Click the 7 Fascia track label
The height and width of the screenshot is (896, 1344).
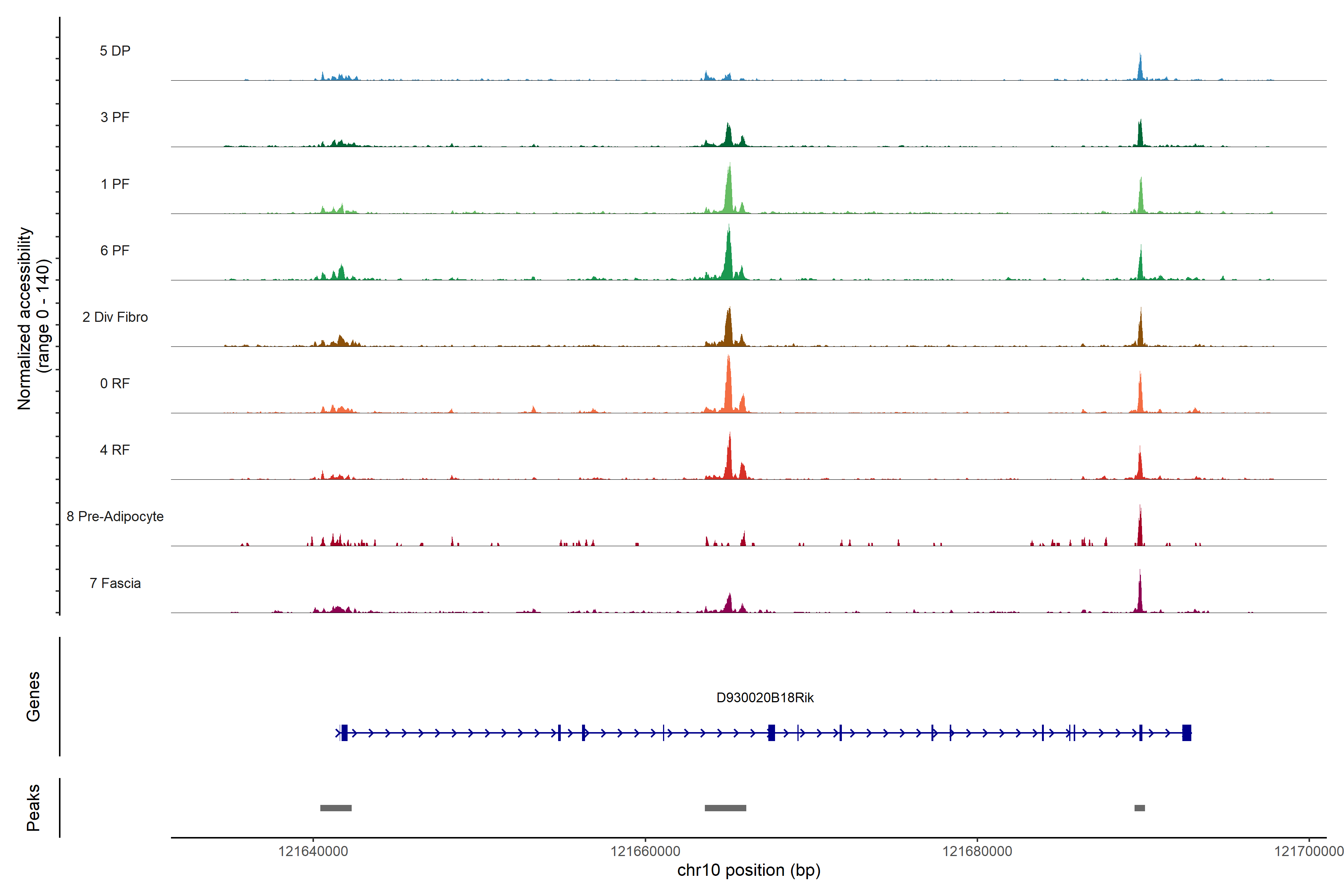pos(115,583)
